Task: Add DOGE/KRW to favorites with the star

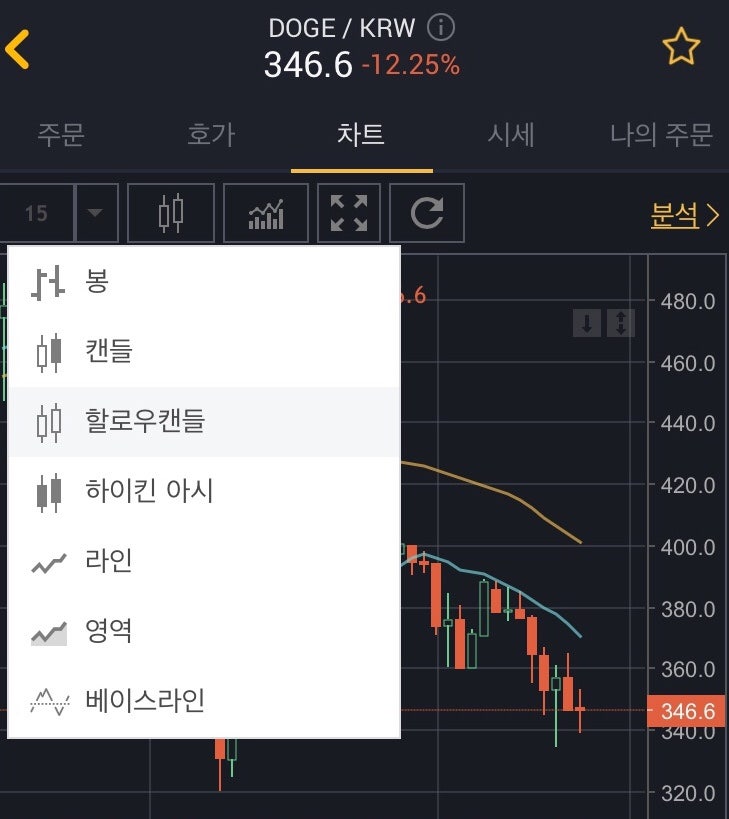Action: 681,46
